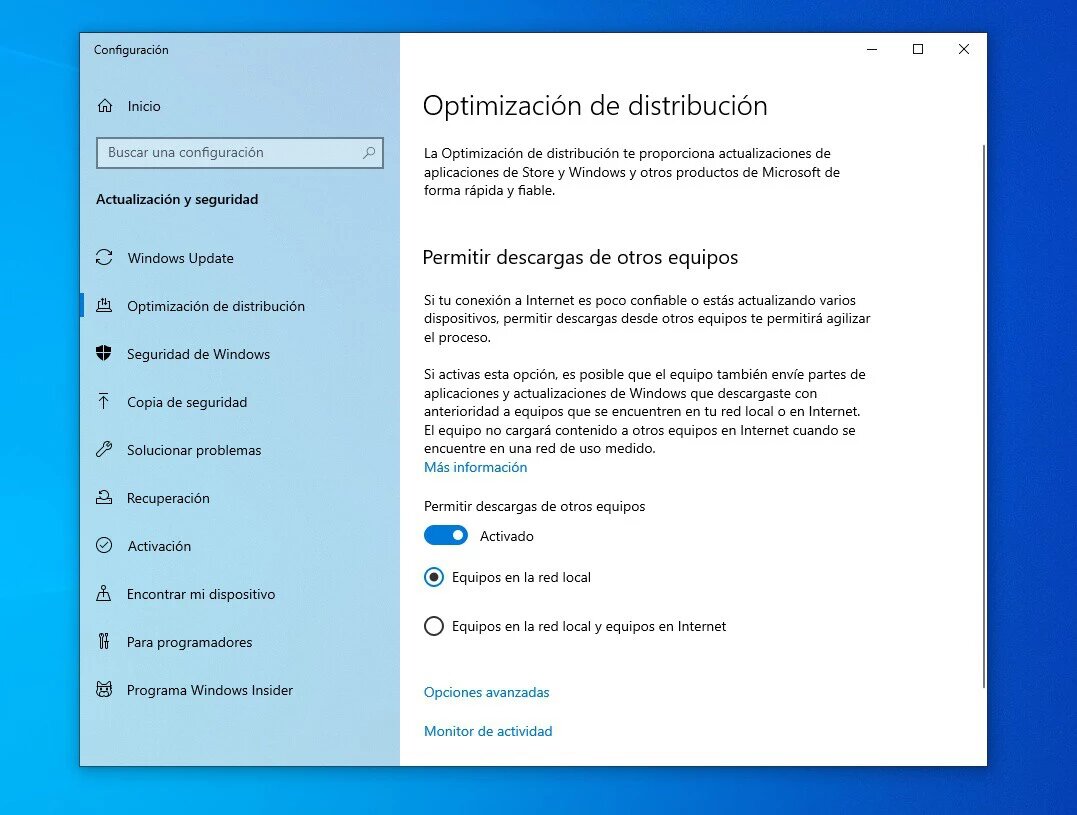This screenshot has width=1077, height=815.
Task: Click the Copia de seguridad arrow icon
Action: click(104, 402)
